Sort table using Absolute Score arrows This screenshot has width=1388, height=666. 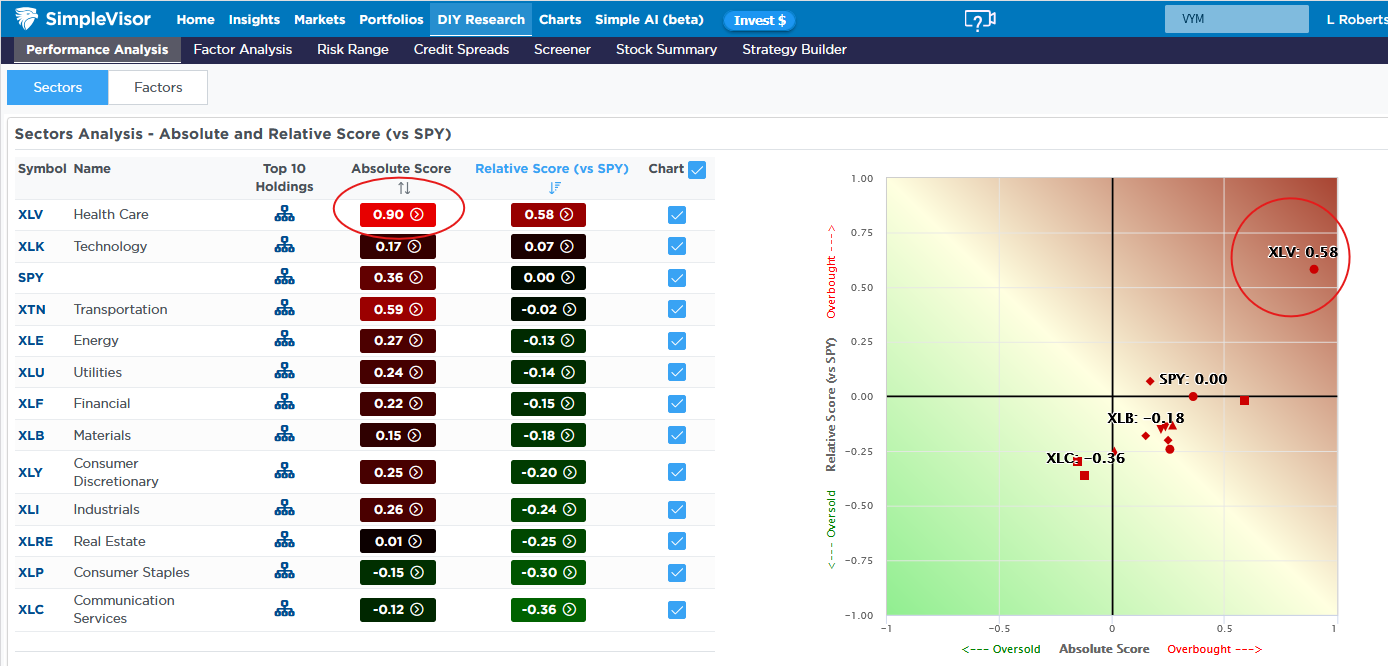tap(401, 186)
